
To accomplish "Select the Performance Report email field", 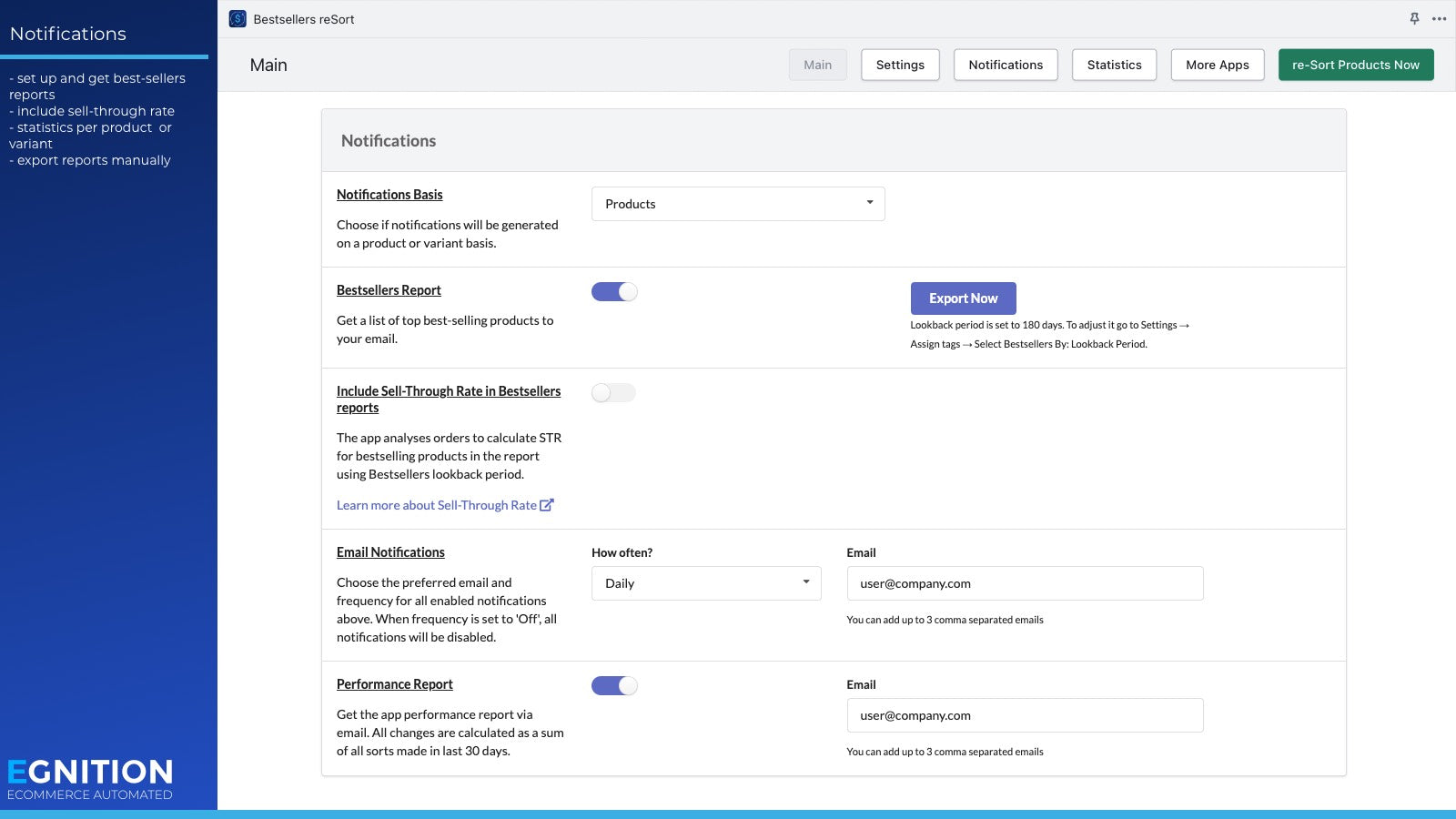I will coord(1024,715).
